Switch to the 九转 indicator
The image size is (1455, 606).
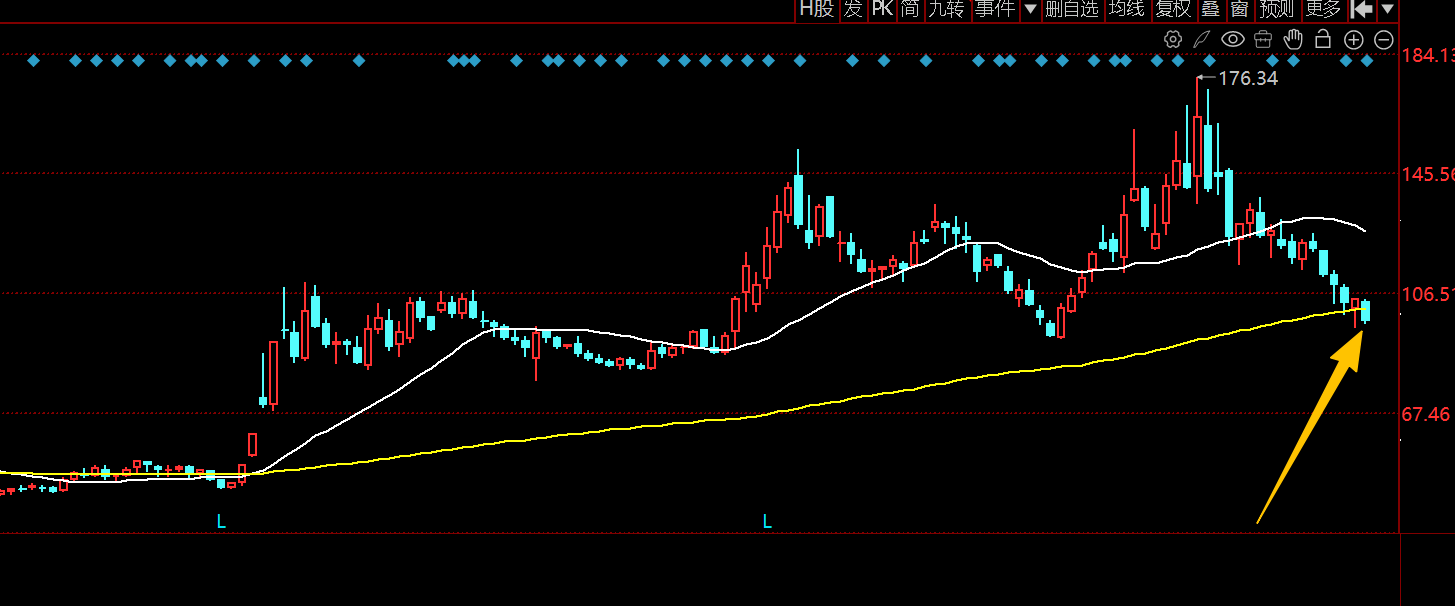tap(946, 9)
